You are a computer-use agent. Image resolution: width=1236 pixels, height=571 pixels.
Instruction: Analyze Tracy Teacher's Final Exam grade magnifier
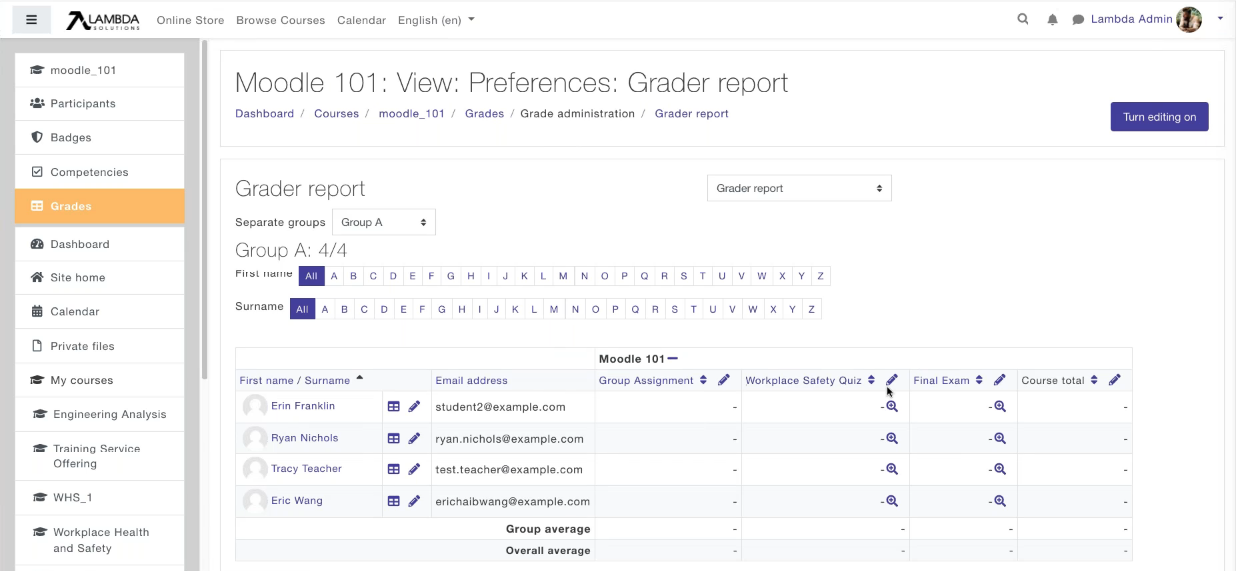[999, 470]
